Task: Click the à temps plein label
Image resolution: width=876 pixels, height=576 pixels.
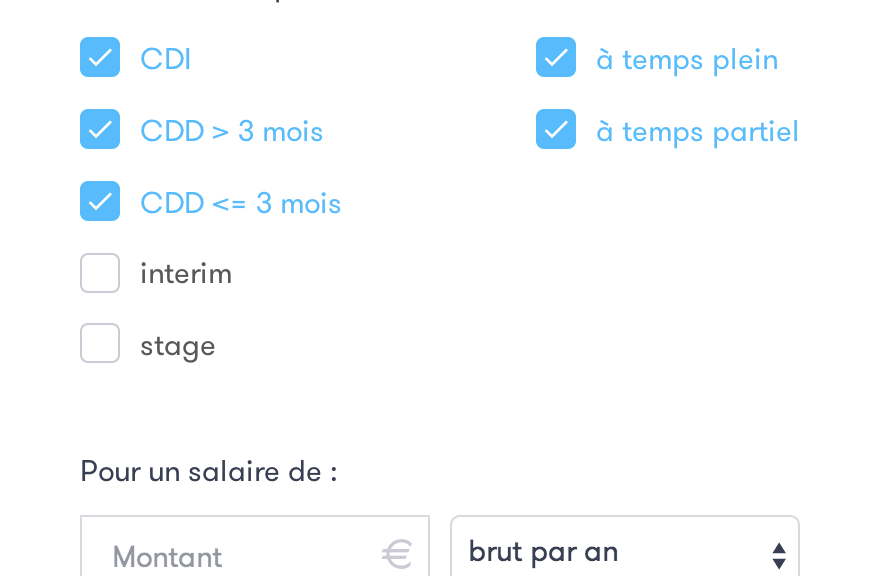Action: click(x=687, y=60)
